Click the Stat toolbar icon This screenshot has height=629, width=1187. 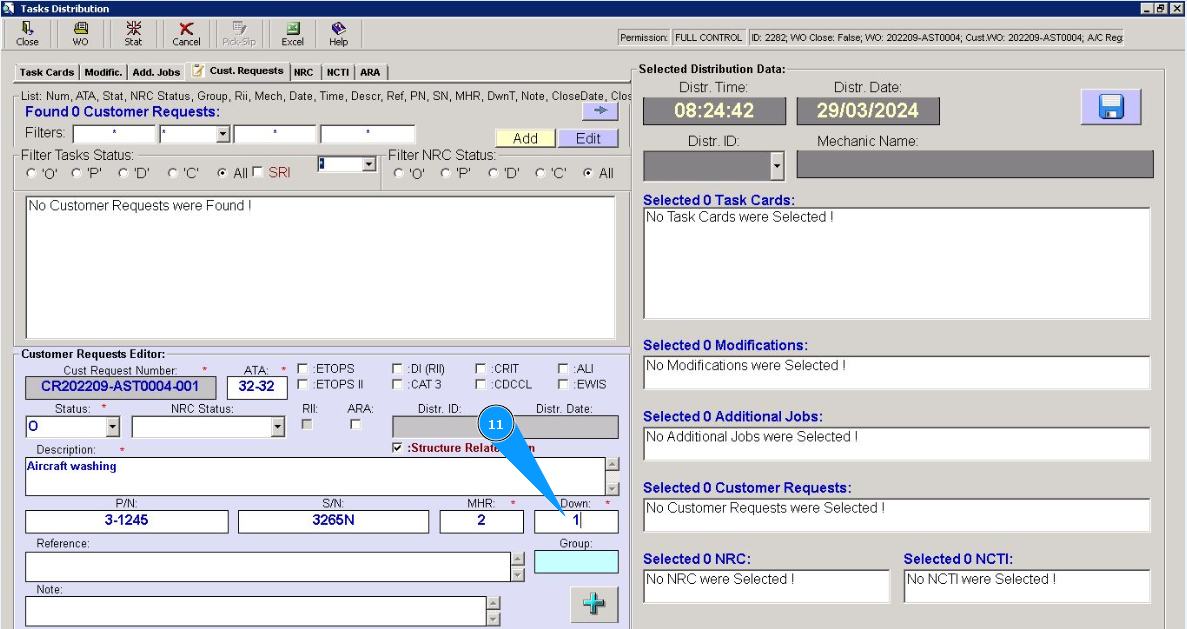(133, 34)
